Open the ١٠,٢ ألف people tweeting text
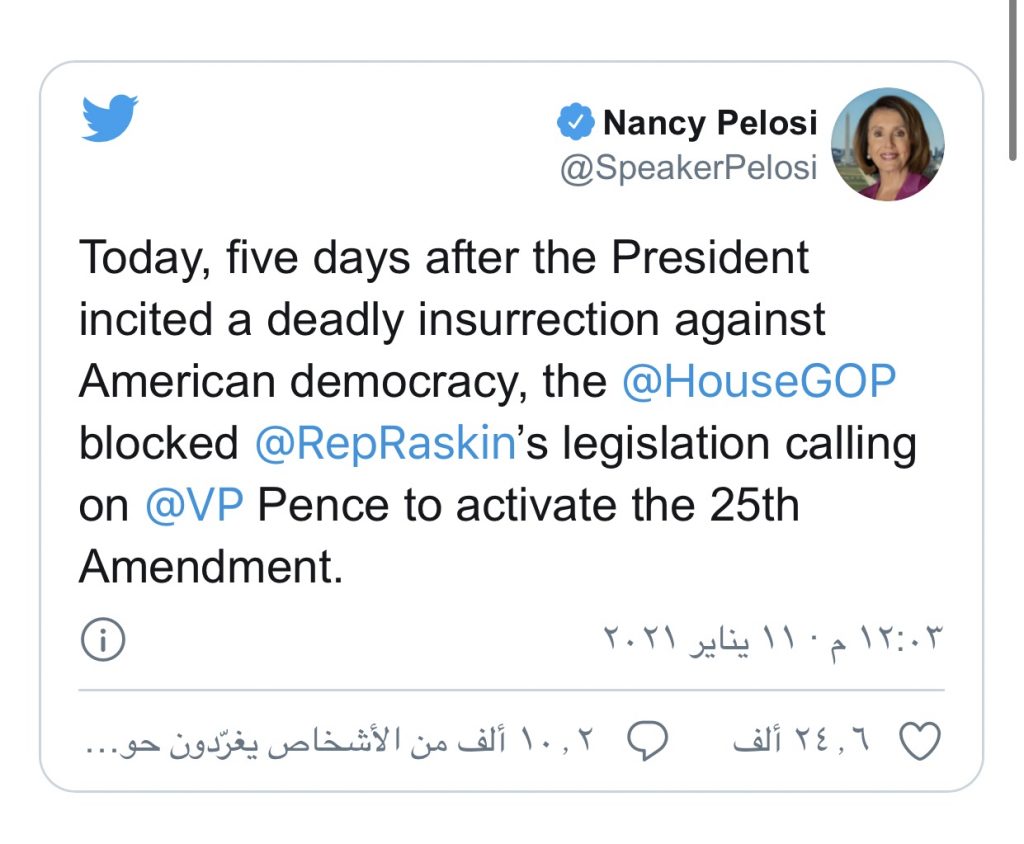The height and width of the screenshot is (844, 1024). pos(339,742)
